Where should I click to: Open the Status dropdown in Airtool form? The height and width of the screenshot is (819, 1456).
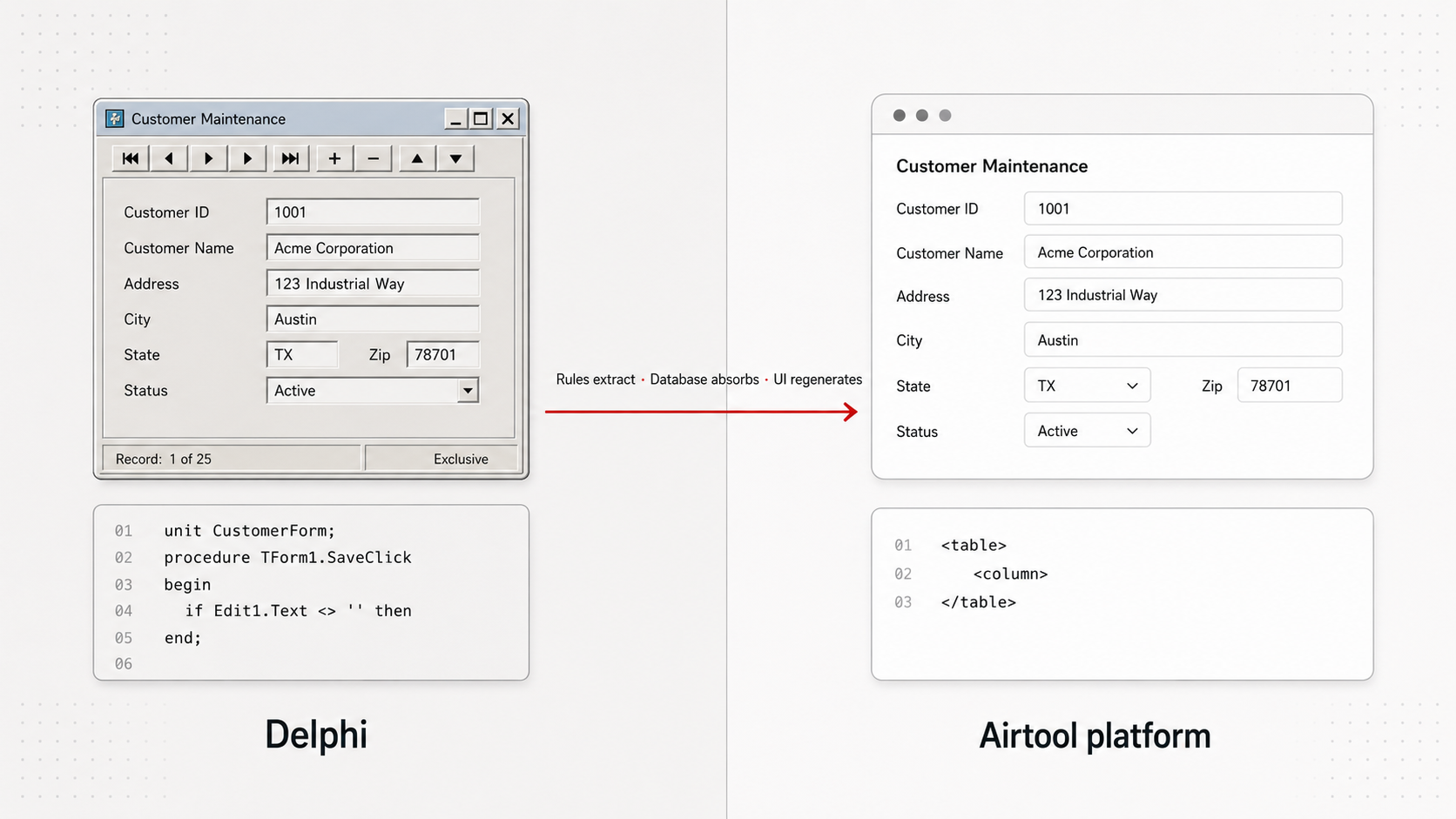(x=1087, y=431)
